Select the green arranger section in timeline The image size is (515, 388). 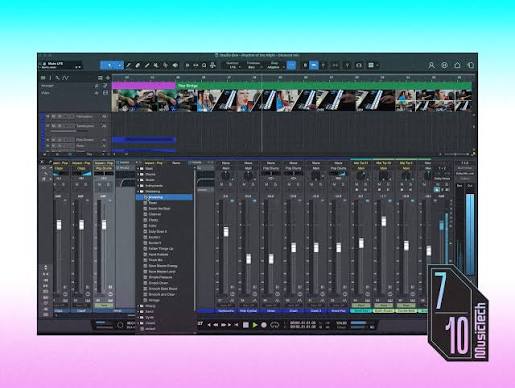324,86
